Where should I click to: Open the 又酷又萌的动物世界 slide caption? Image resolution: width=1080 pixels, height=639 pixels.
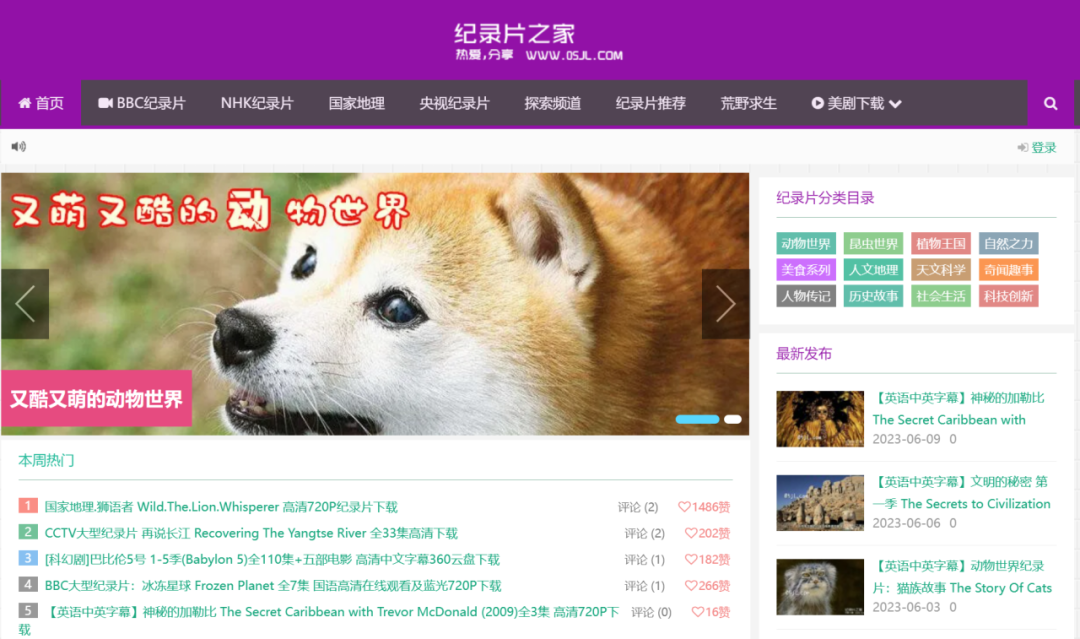(96, 399)
